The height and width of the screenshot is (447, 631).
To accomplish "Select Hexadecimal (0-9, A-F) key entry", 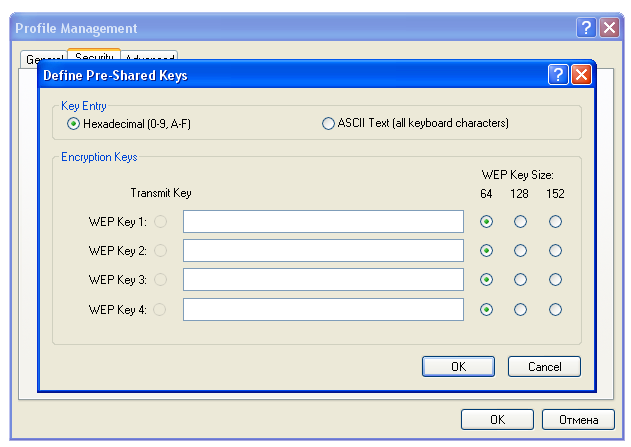I will [x=72, y=124].
